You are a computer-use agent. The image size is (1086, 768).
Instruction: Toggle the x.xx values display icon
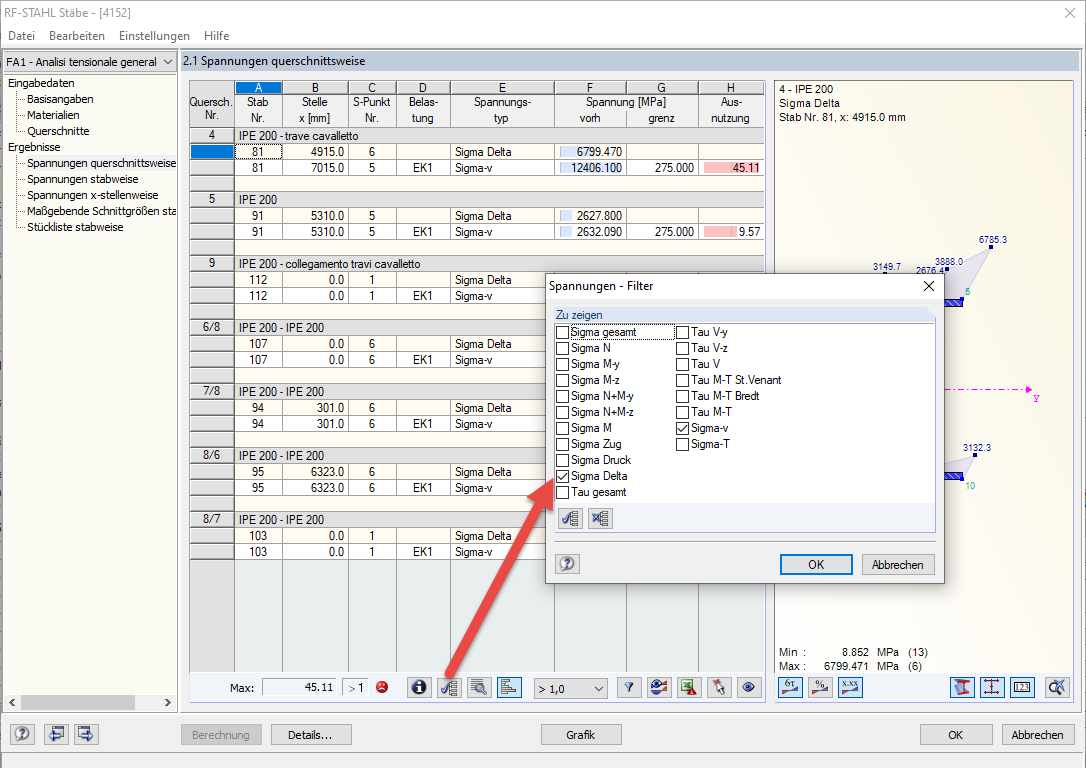[850, 687]
